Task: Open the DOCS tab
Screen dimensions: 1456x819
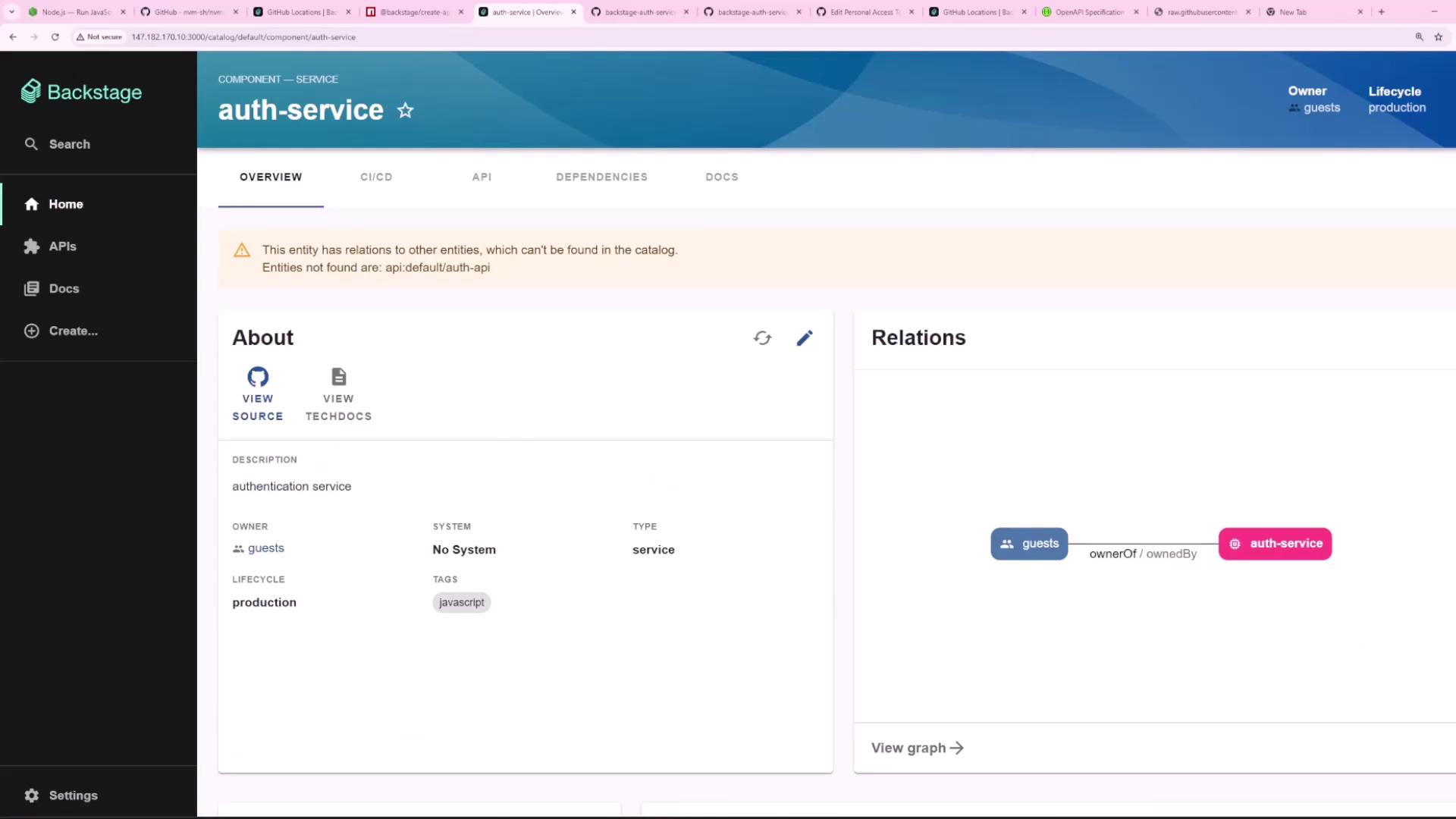Action: tap(722, 177)
